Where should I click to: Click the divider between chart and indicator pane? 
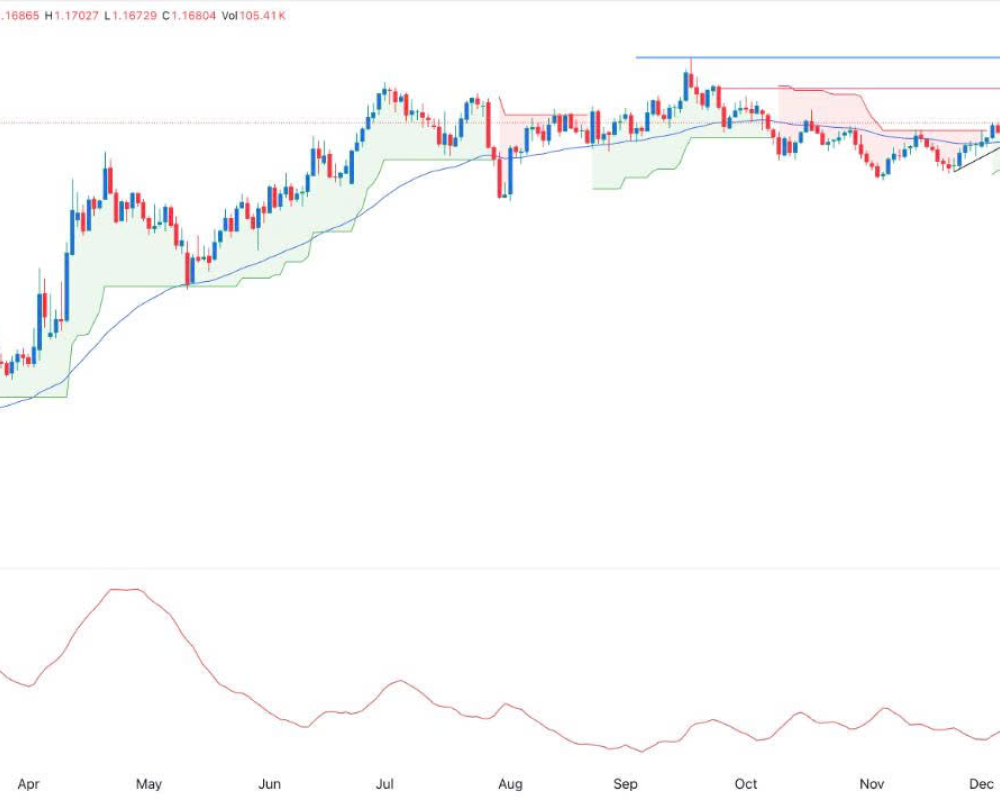point(500,569)
